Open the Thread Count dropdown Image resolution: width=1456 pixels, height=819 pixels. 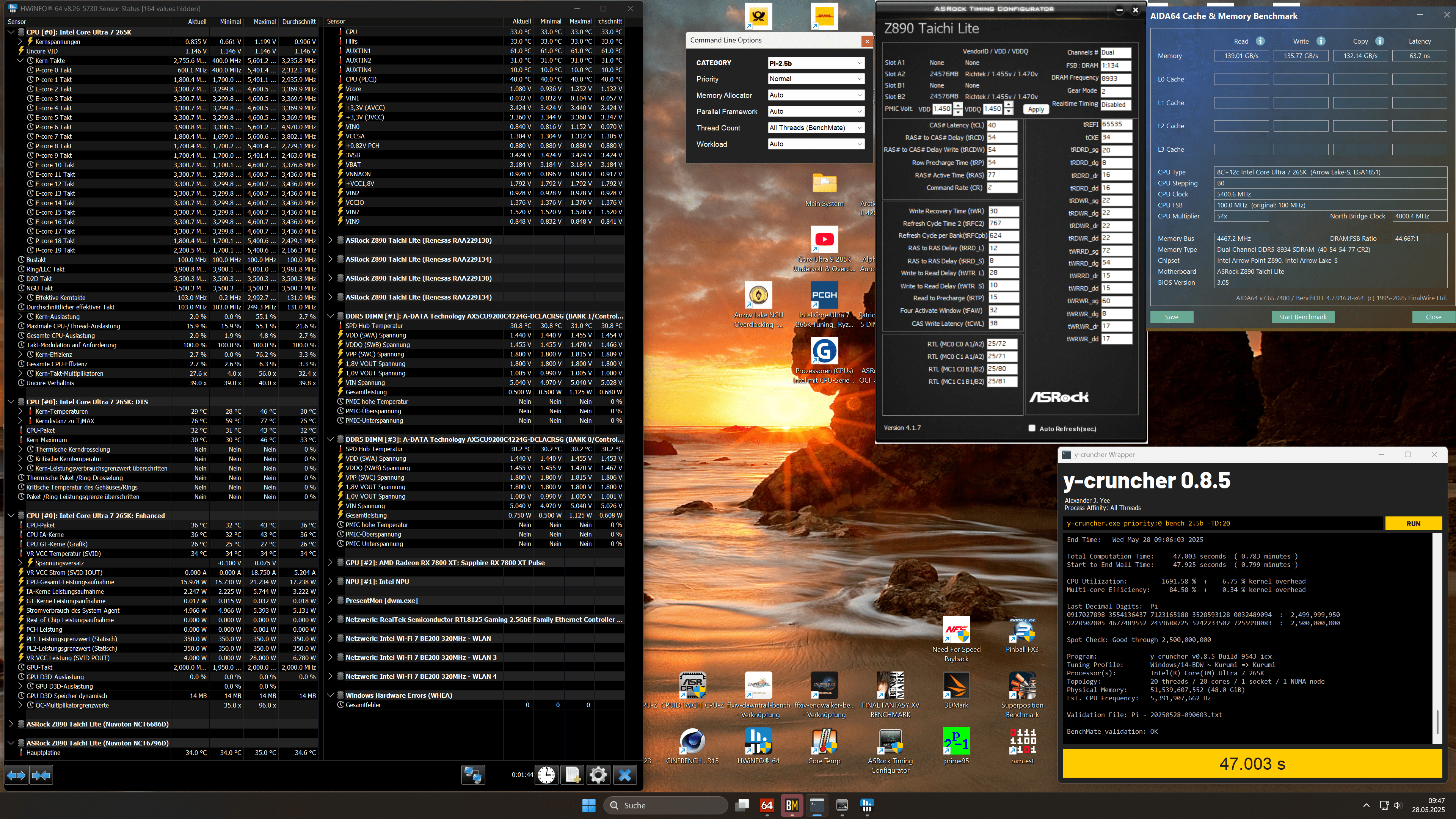click(816, 128)
